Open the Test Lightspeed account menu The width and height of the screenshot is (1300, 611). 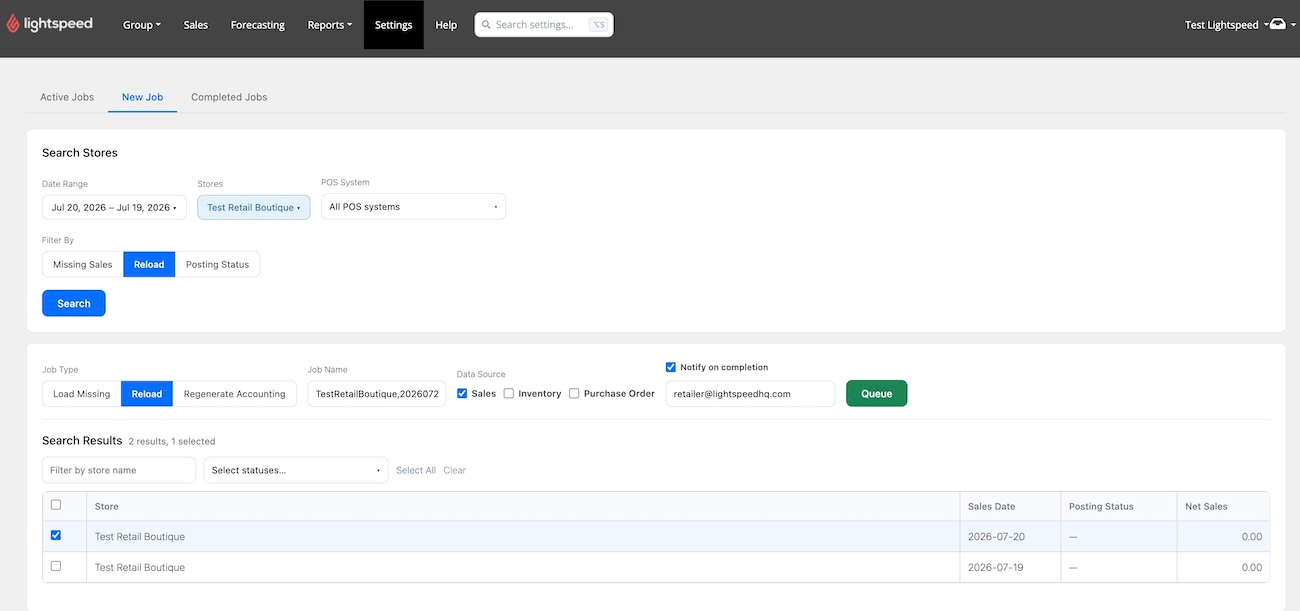[x=1227, y=25]
